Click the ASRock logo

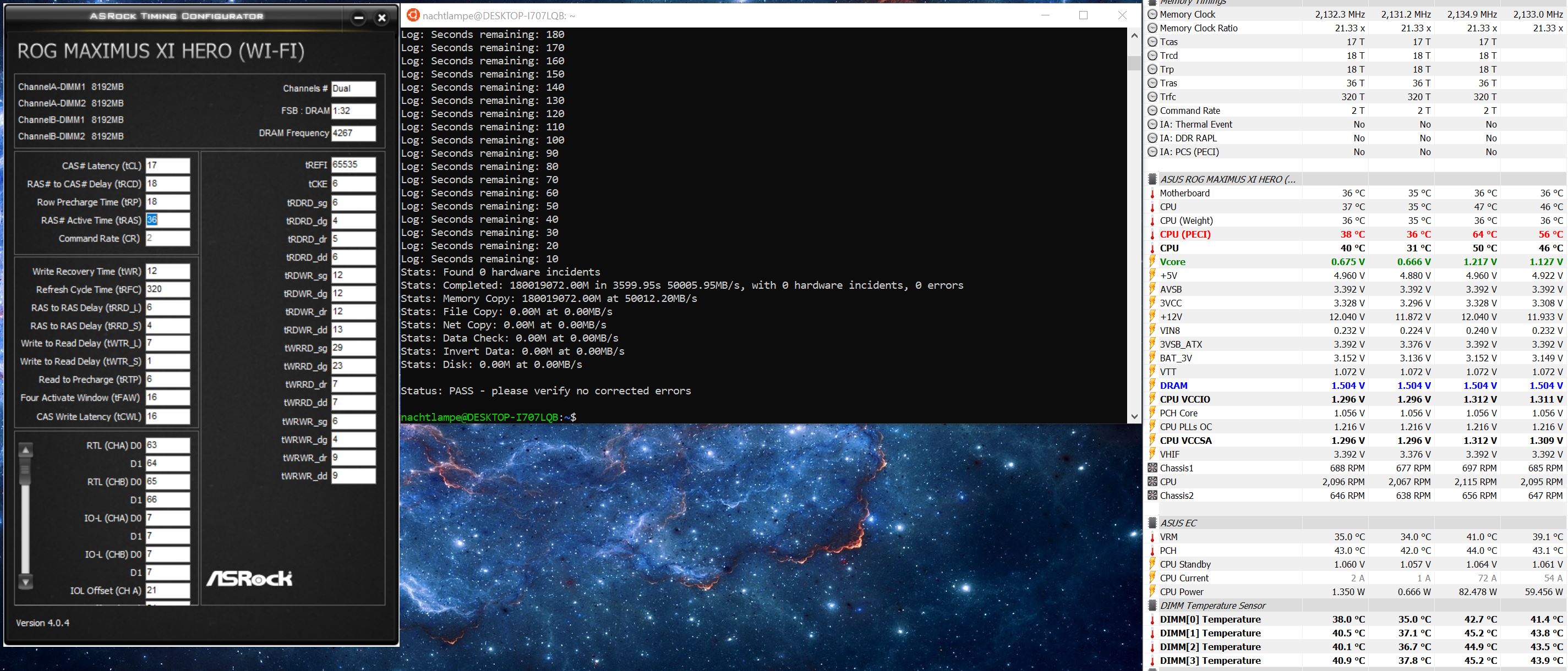[249, 579]
